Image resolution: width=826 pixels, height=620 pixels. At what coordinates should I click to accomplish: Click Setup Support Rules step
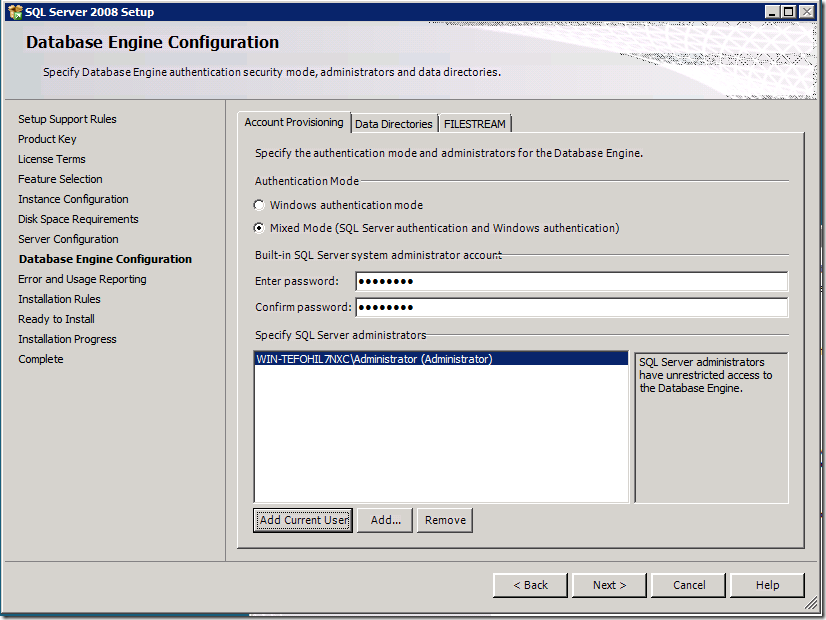(x=67, y=119)
